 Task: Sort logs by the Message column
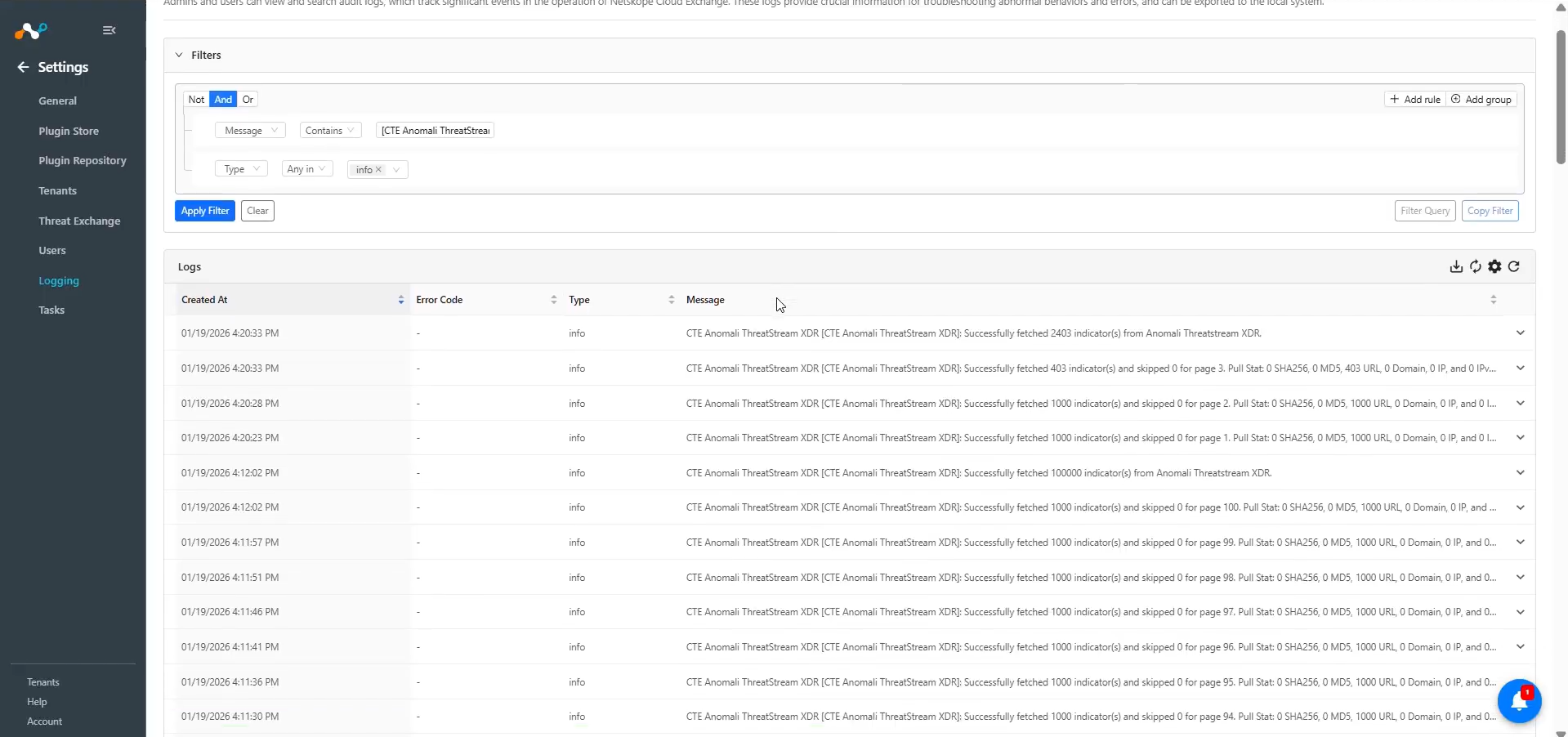1493,300
